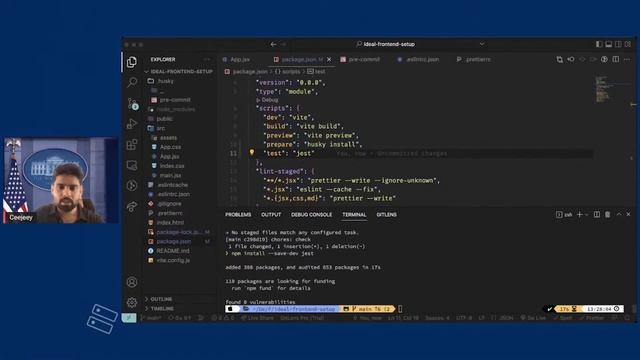Click the remote window status bar button
The image size is (640, 360).
(129, 318)
